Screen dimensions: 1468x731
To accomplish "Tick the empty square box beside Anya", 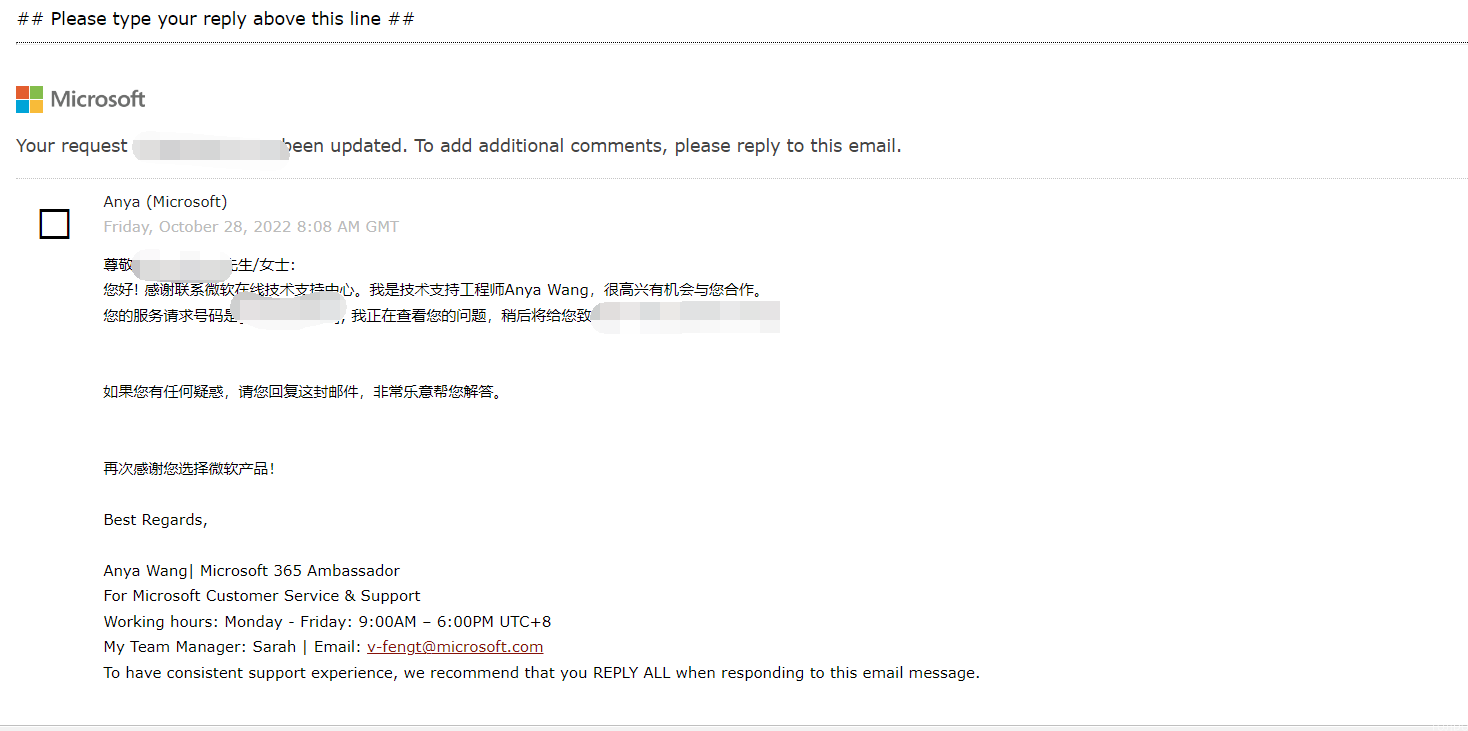I will tap(54, 224).
